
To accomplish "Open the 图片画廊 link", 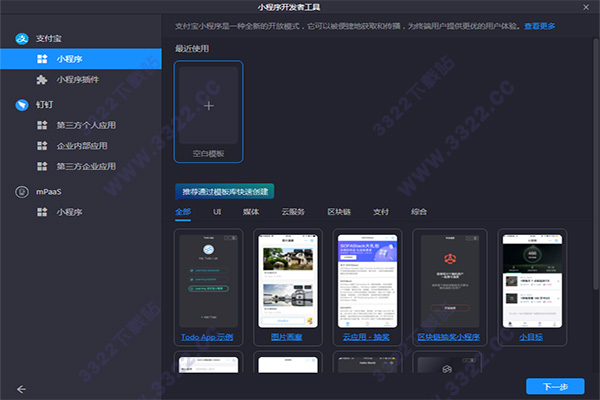I will point(287,337).
